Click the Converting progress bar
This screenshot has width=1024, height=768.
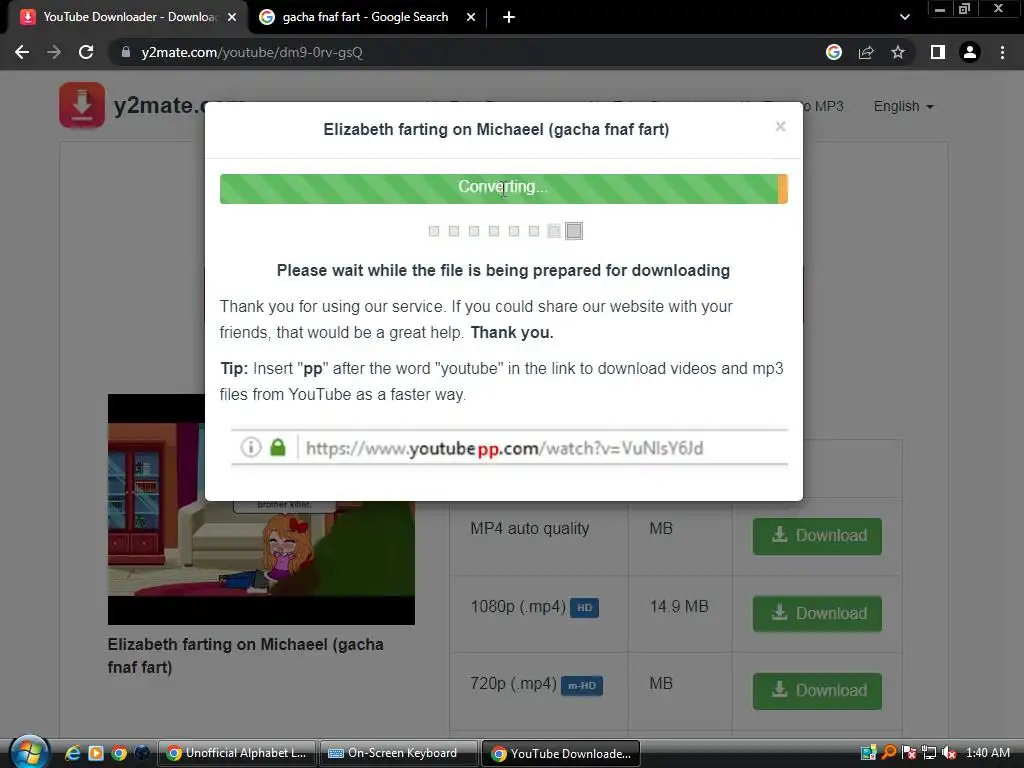[x=504, y=189]
